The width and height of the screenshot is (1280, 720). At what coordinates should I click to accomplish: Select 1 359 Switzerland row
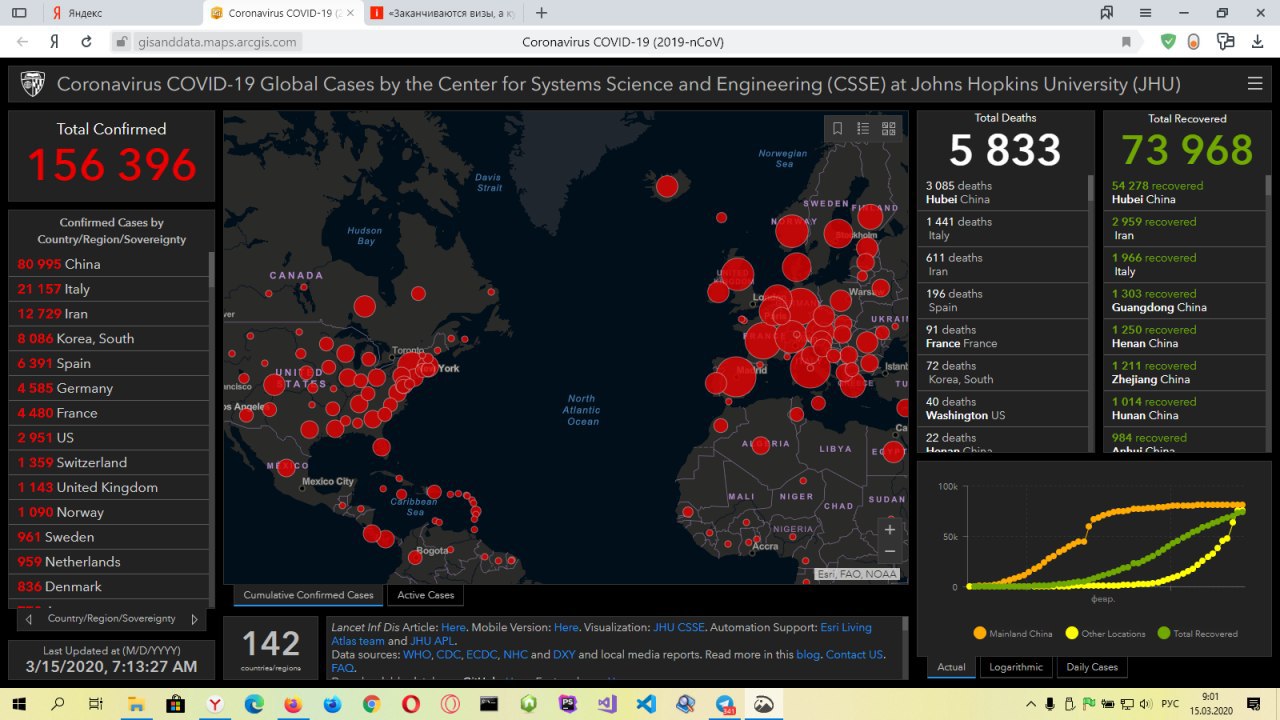click(110, 462)
